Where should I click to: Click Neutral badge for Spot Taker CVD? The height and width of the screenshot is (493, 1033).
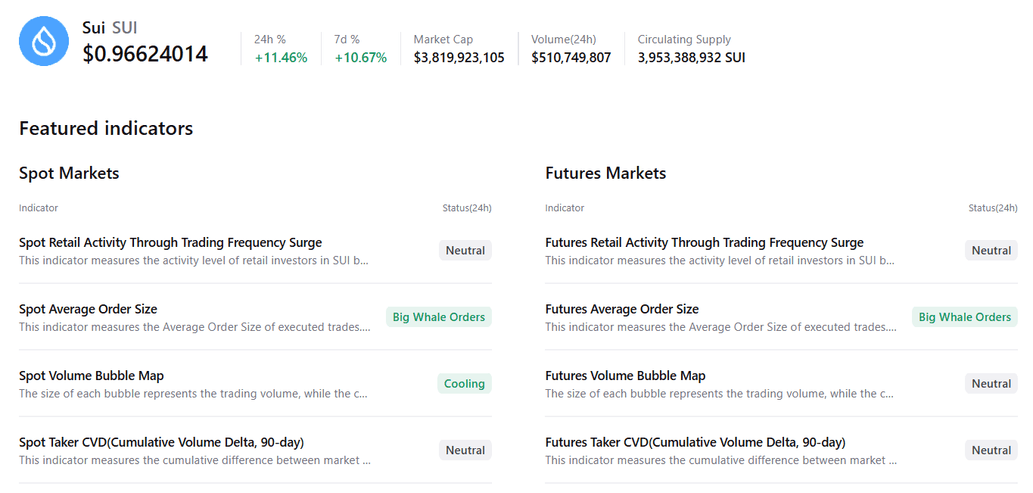465,451
